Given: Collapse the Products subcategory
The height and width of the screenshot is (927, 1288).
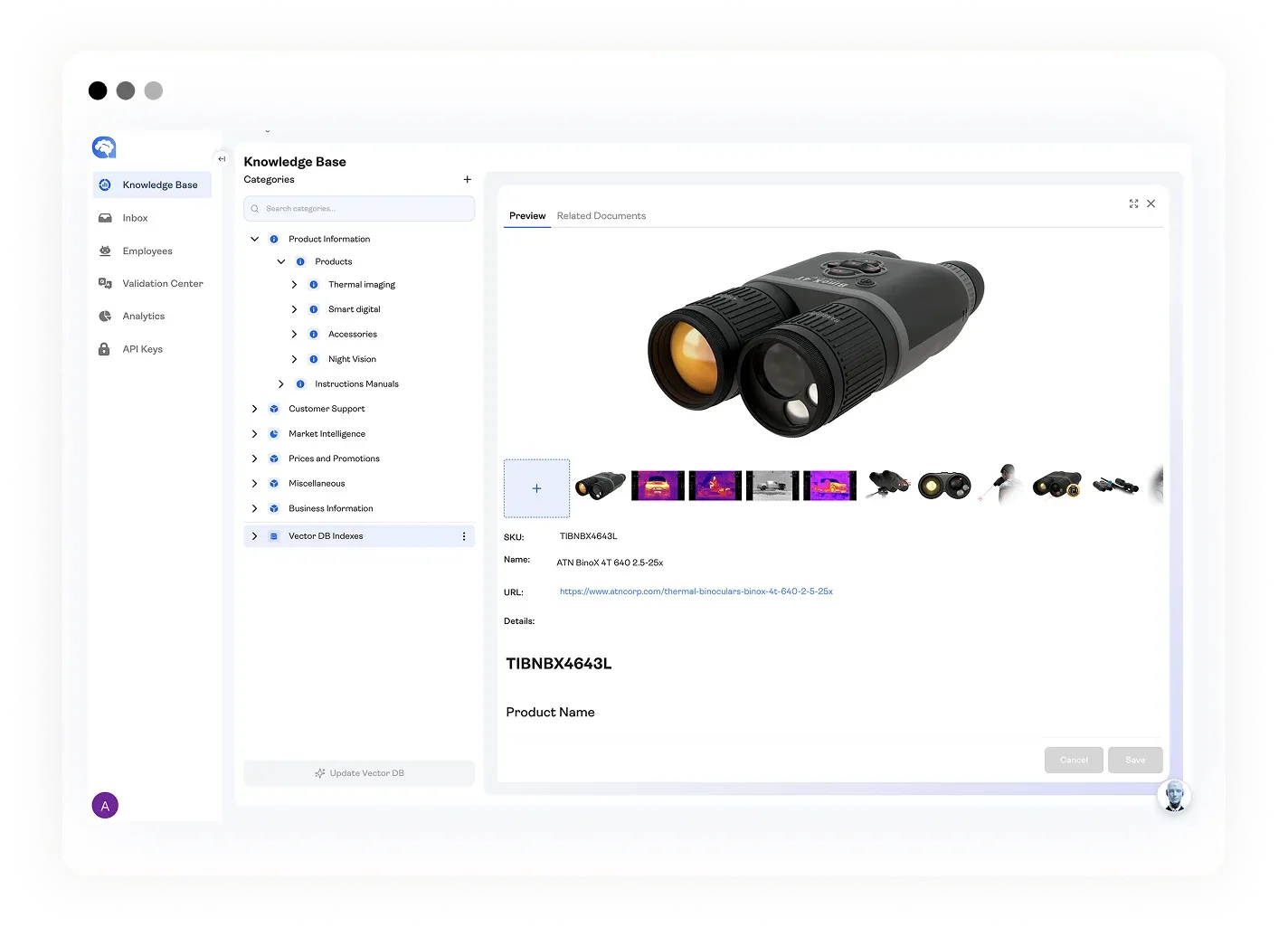Looking at the screenshot, I should (x=281, y=261).
